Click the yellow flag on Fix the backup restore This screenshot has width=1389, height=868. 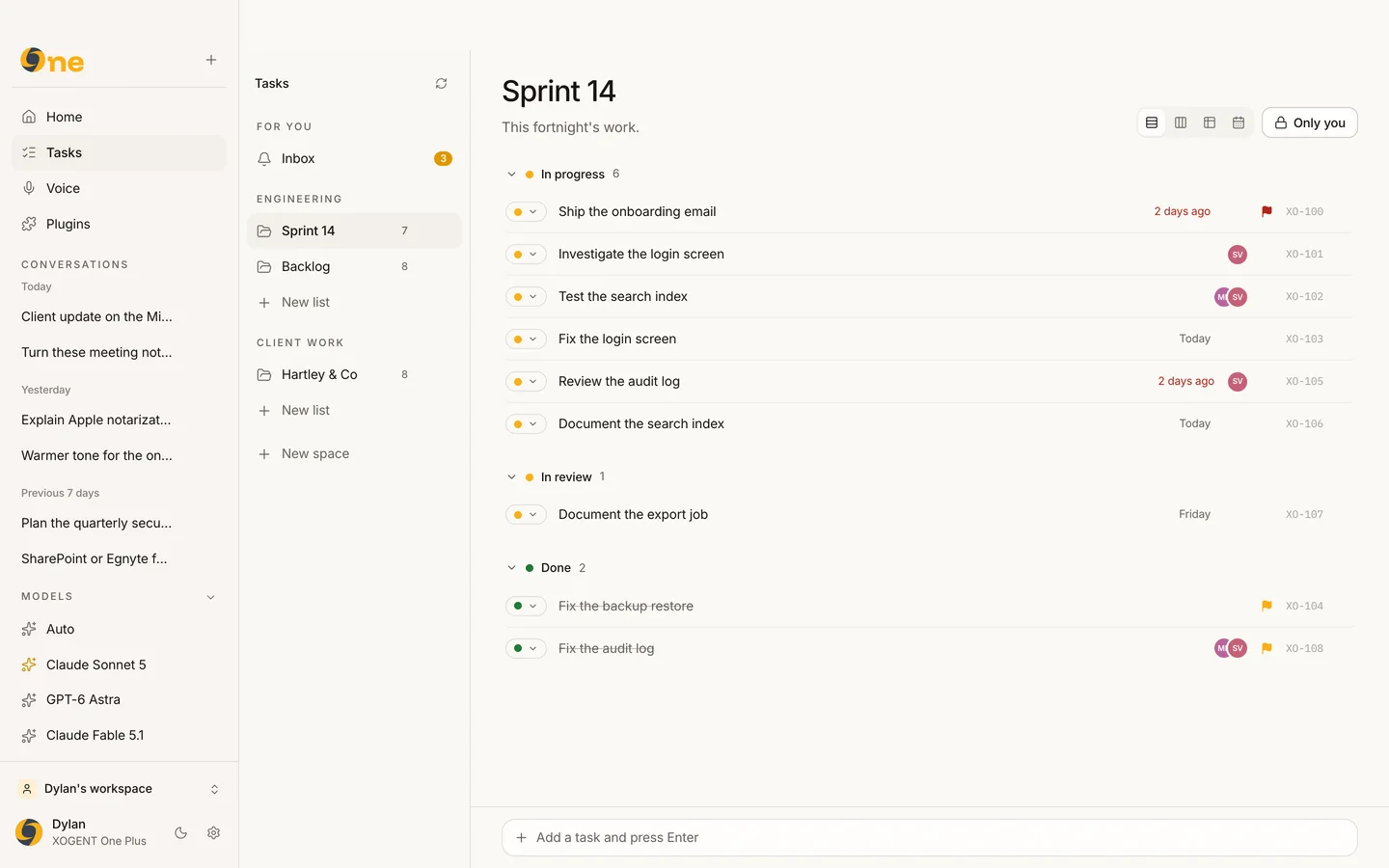tap(1266, 606)
